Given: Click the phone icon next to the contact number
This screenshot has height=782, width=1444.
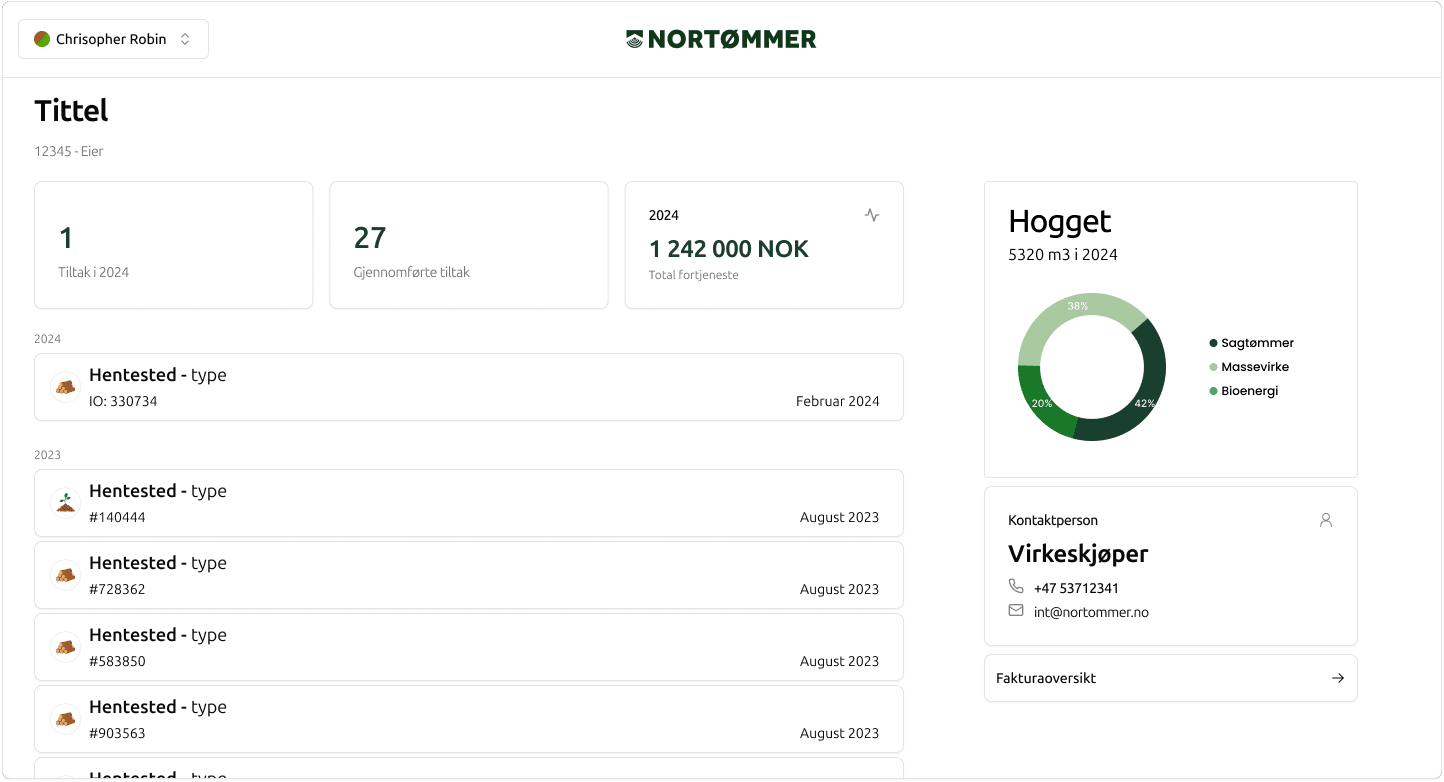Looking at the screenshot, I should click(x=1016, y=587).
